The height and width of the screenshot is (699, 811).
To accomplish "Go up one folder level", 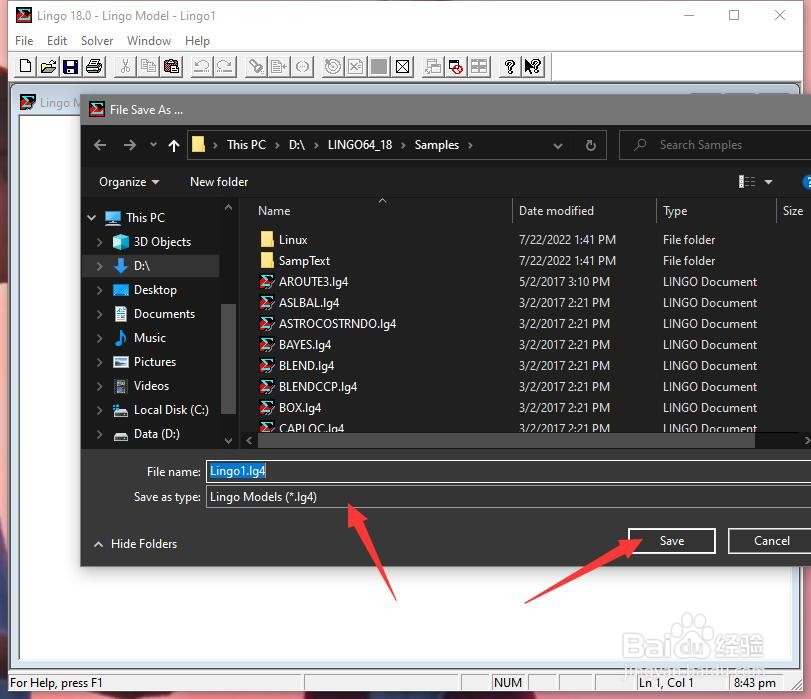I will click(x=174, y=145).
